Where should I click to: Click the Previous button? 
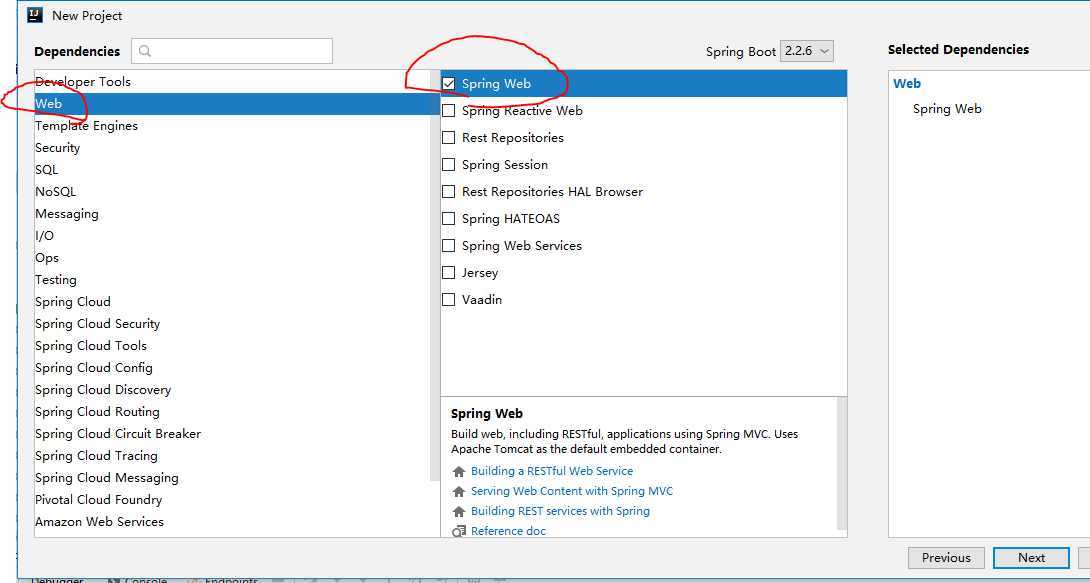[x=946, y=558]
